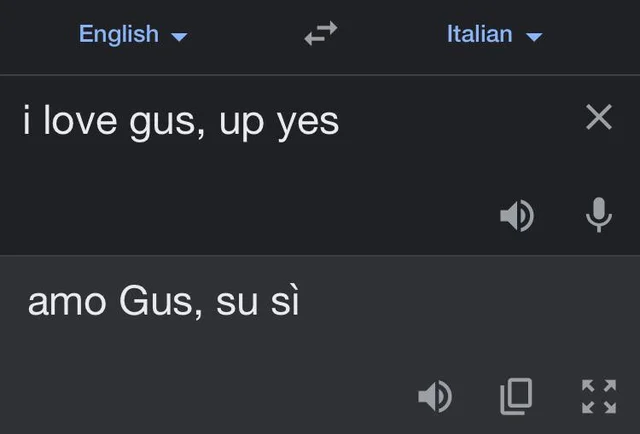
Task: Click the input text "i love gus, up yes"
Action: (181, 122)
